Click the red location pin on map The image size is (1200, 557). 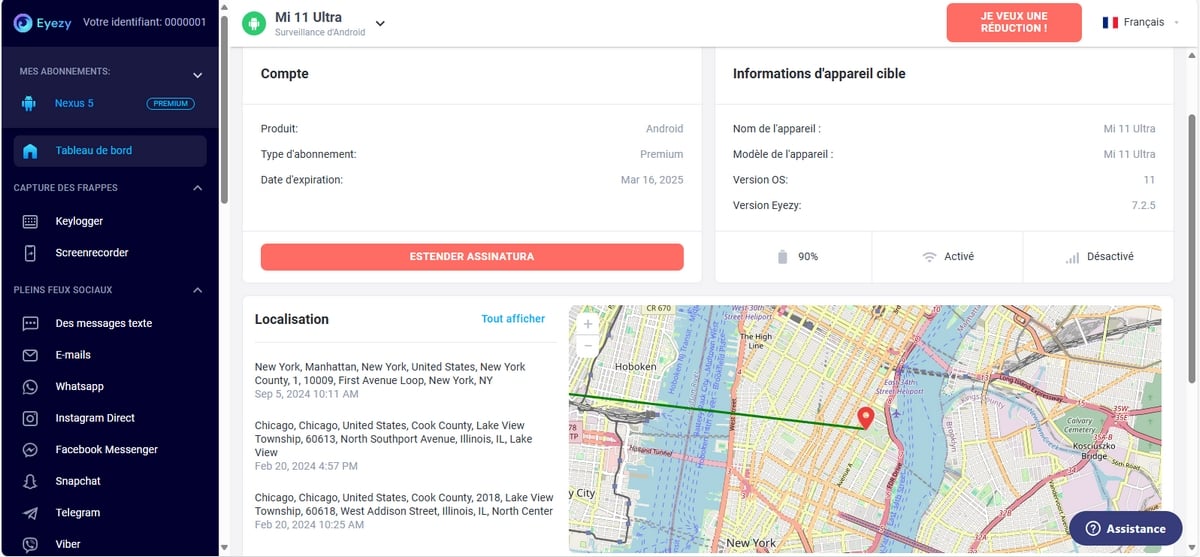(867, 418)
